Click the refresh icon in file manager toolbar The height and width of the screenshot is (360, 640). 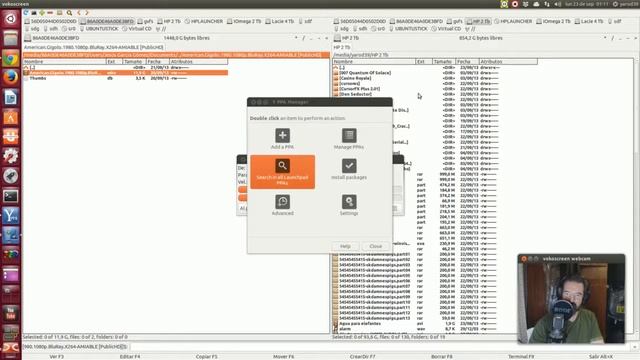[x=26, y=13]
